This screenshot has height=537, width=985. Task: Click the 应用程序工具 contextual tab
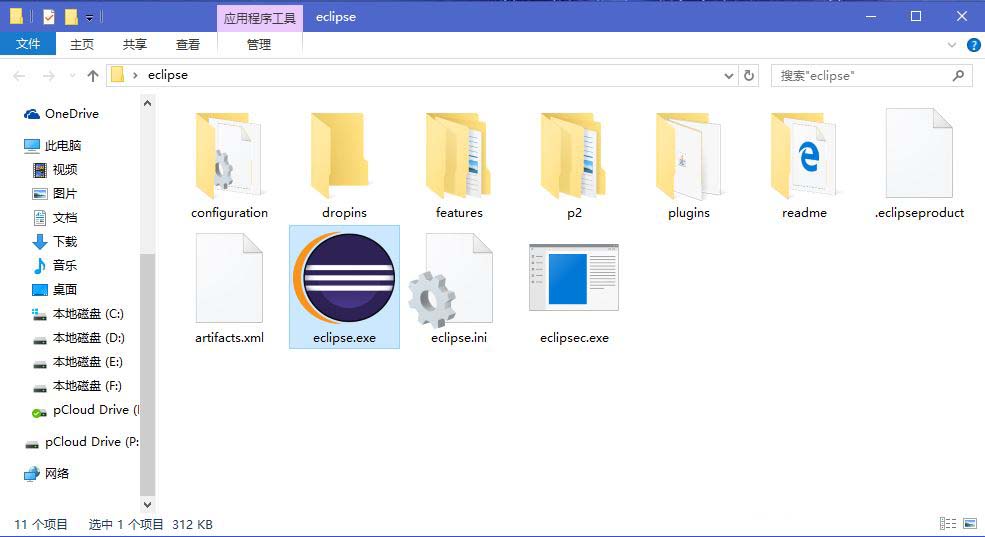pyautogui.click(x=259, y=18)
